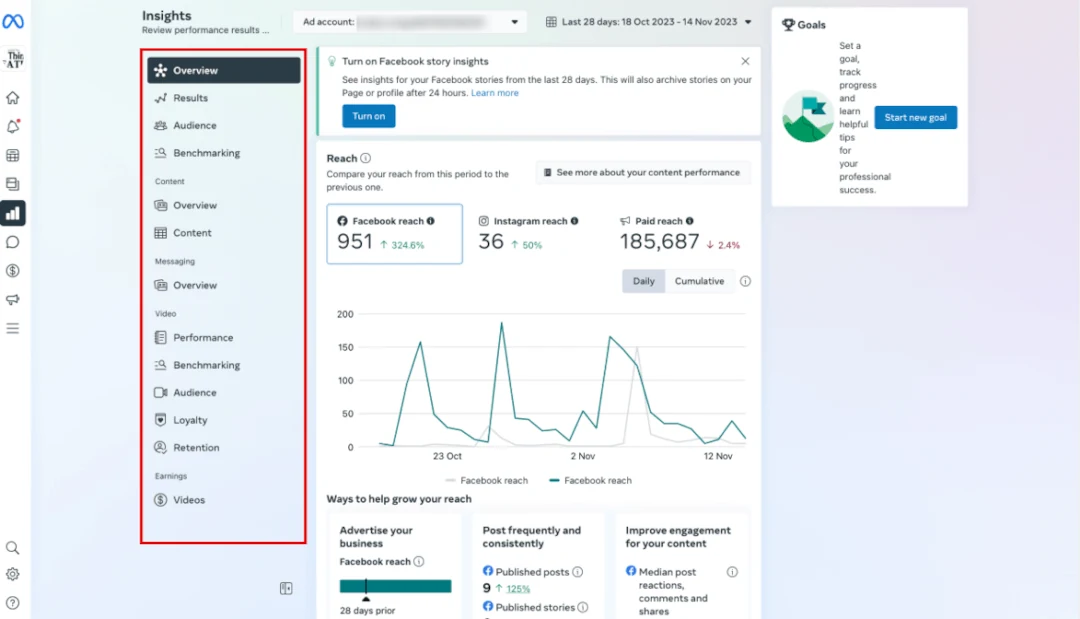The height and width of the screenshot is (619, 1080).
Task: Open Videos under the Earnings section
Action: (224, 500)
